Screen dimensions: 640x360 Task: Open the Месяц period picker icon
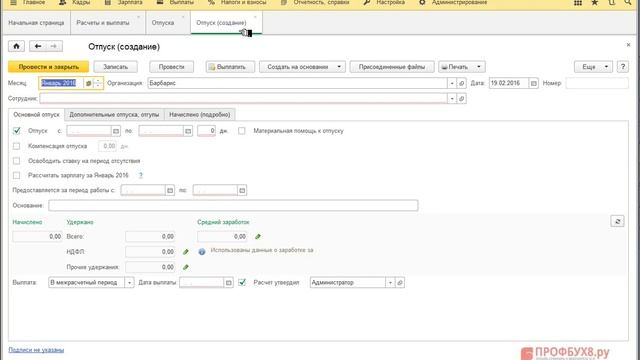pos(88,83)
